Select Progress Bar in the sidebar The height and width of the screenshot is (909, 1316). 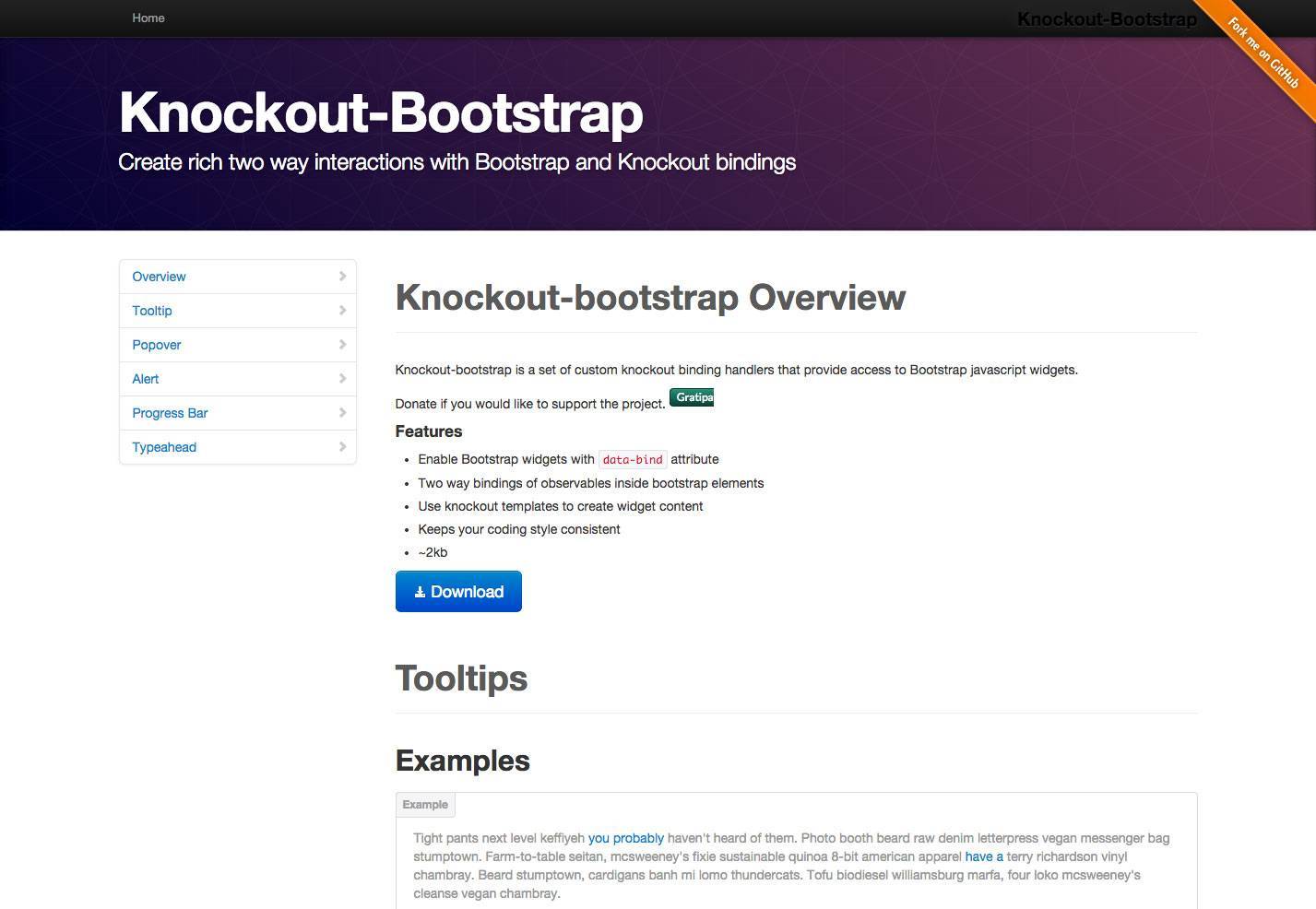(x=238, y=413)
